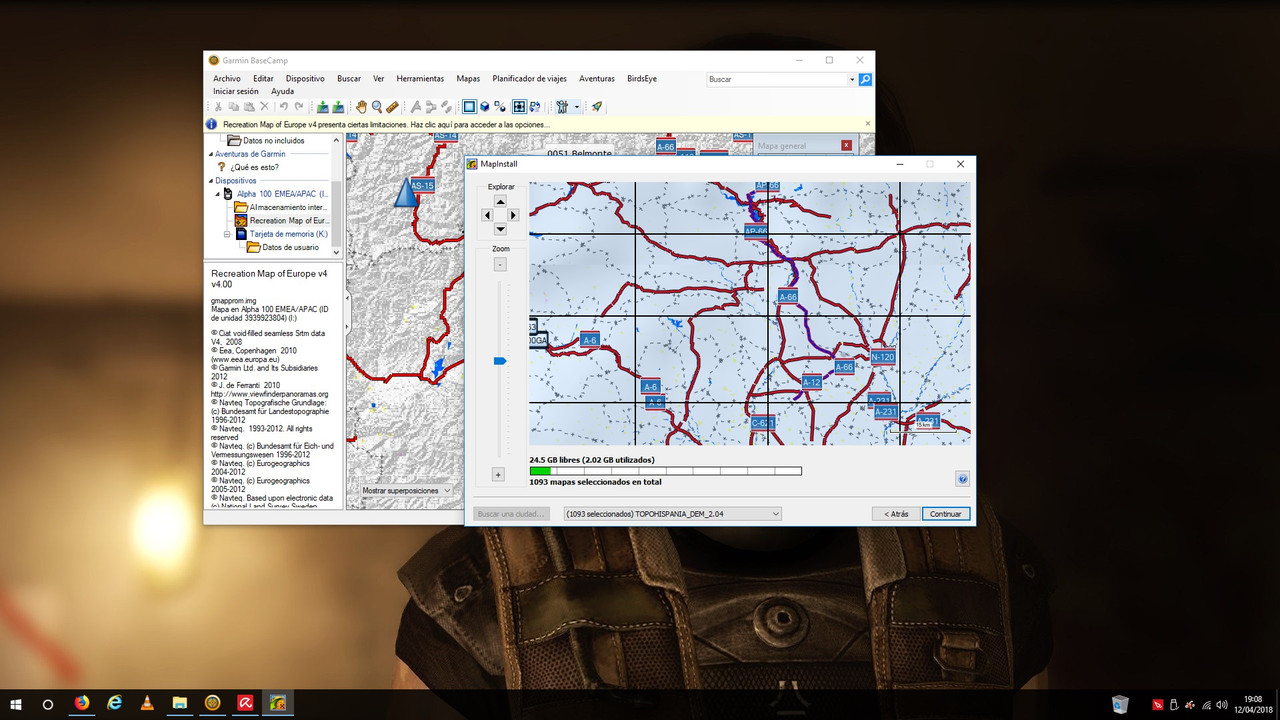Click the zoom in plus button in MapInstall

tap(498, 474)
